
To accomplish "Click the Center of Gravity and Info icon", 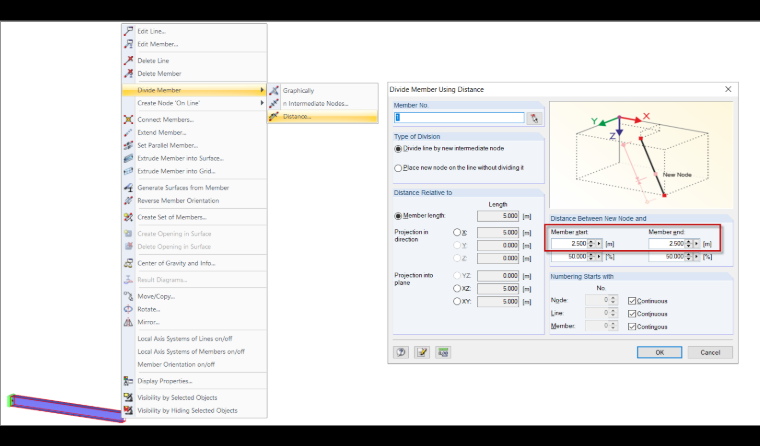I will point(128,263).
